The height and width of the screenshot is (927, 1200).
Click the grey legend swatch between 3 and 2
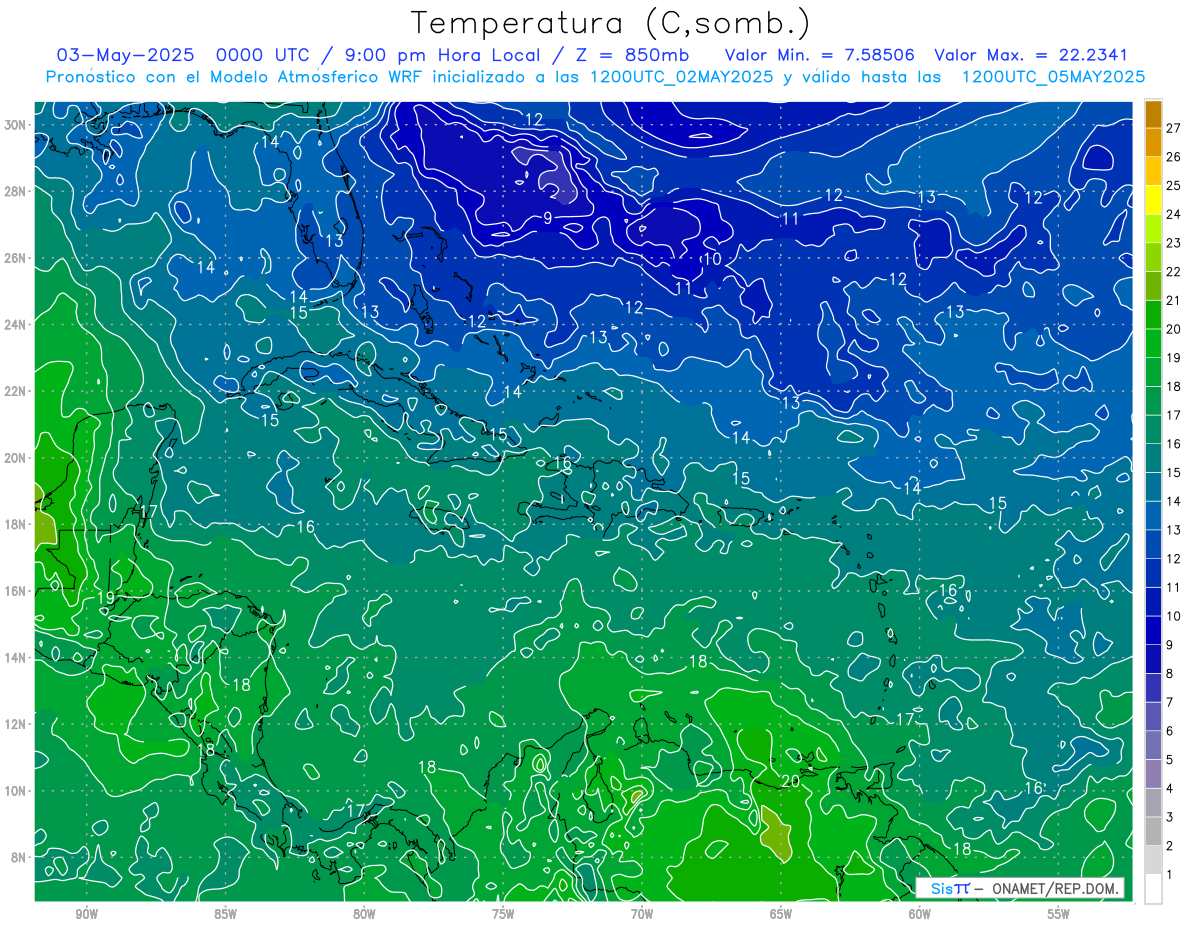[1154, 832]
